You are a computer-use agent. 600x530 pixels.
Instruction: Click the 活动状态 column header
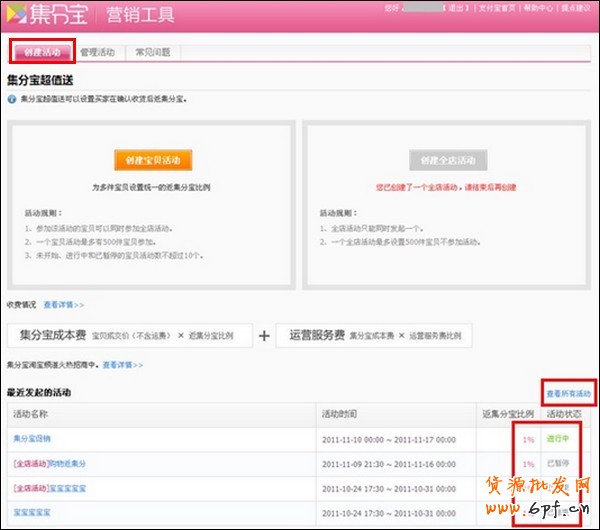pos(562,414)
